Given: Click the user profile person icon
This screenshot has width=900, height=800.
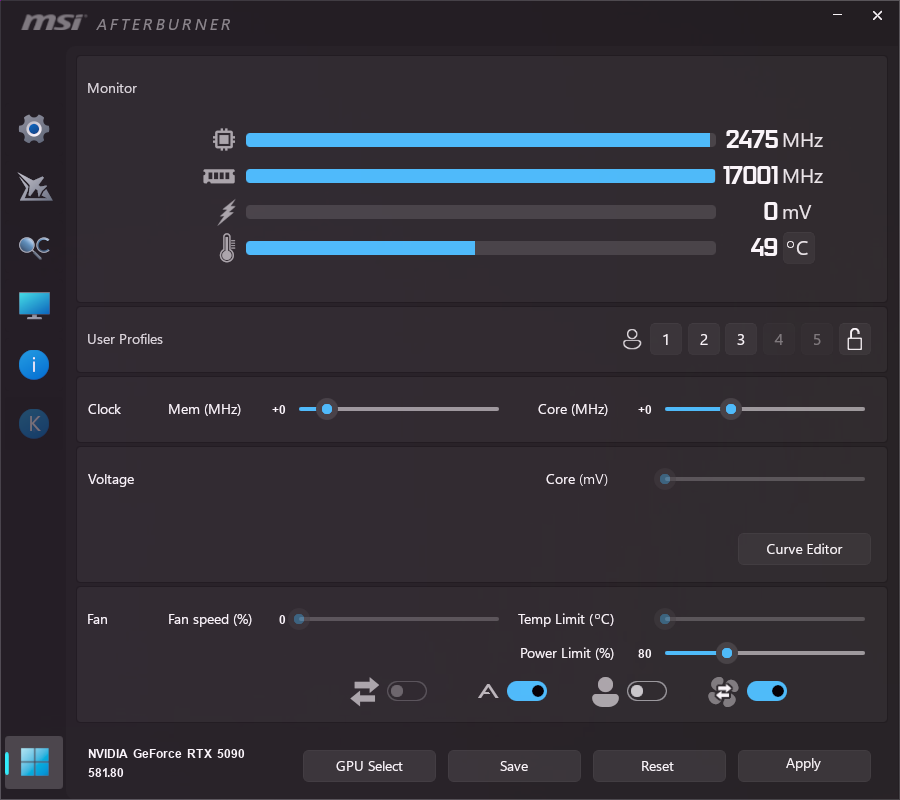Looking at the screenshot, I should [x=631, y=340].
